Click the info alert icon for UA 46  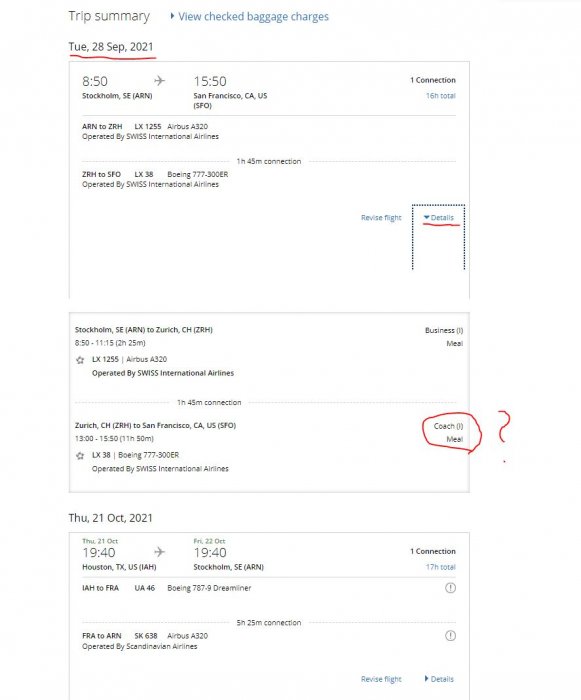coord(451,588)
